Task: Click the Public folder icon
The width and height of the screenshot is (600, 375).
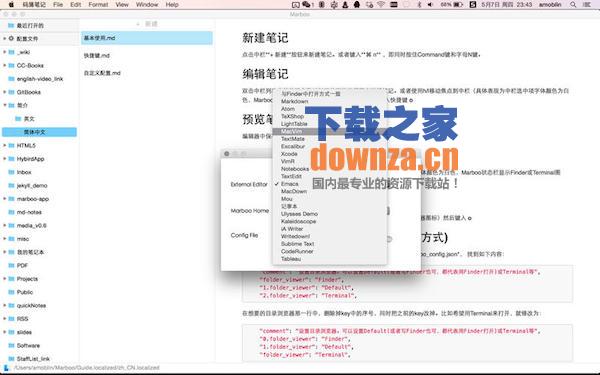Action: point(11,292)
